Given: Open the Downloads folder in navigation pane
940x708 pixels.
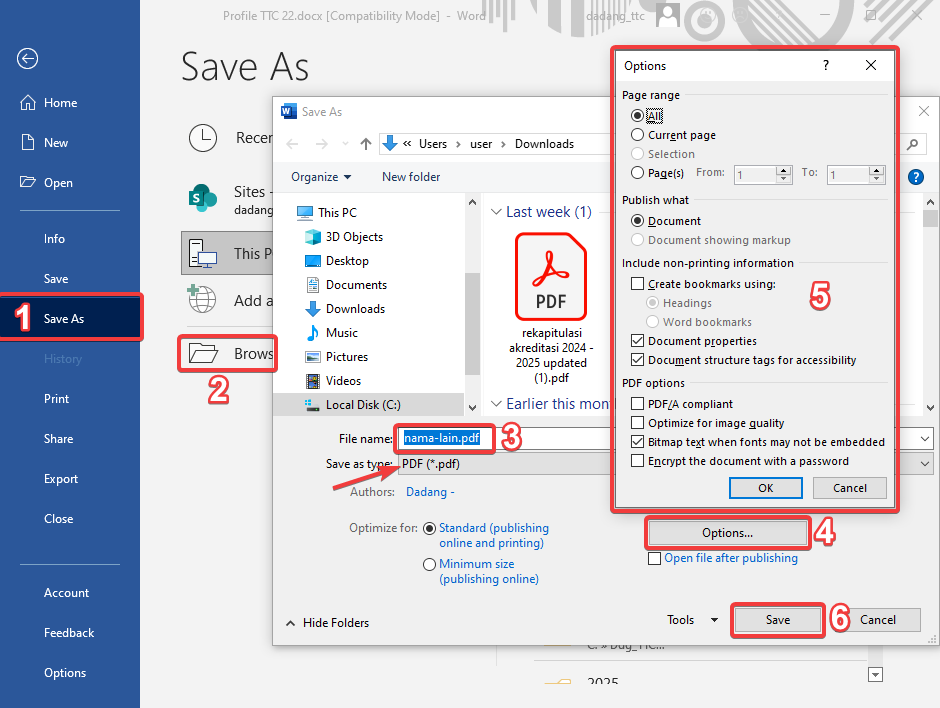Looking at the screenshot, I should (354, 309).
